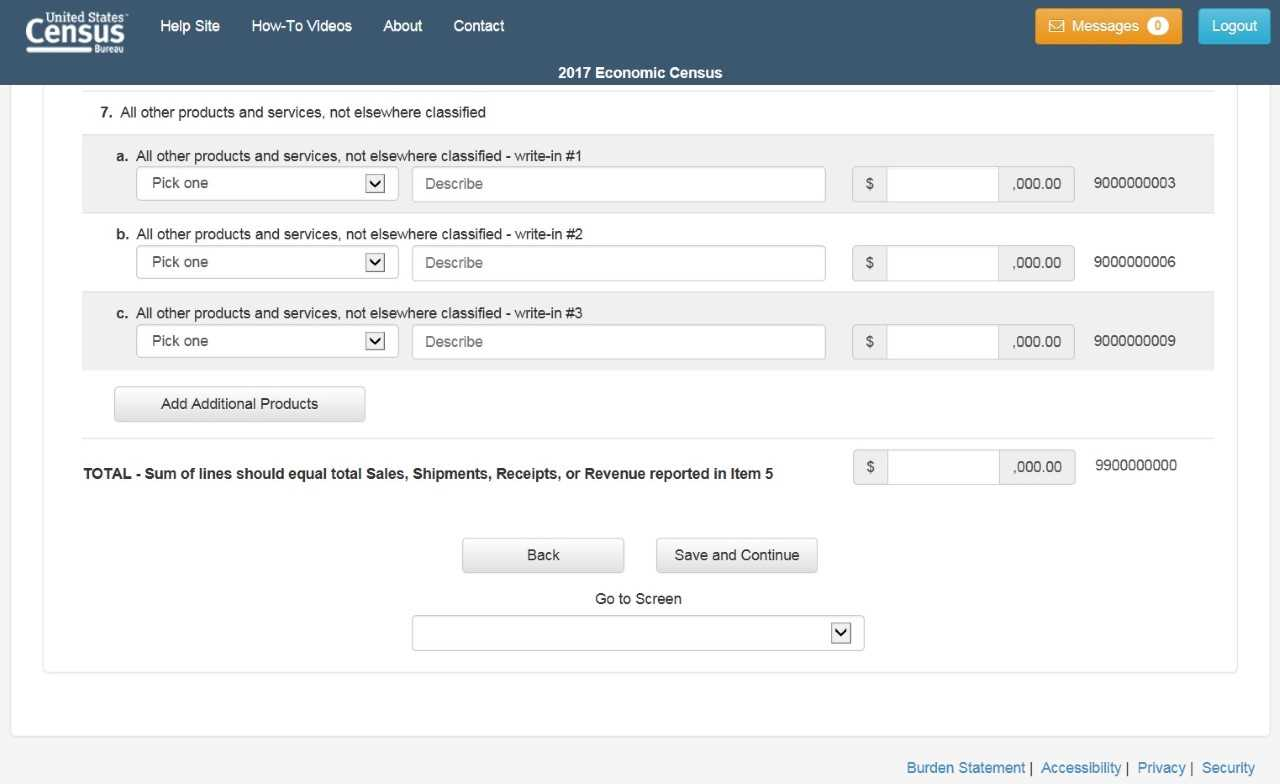
Task: Focus the write-in #2 Describe field
Action: [x=619, y=263]
